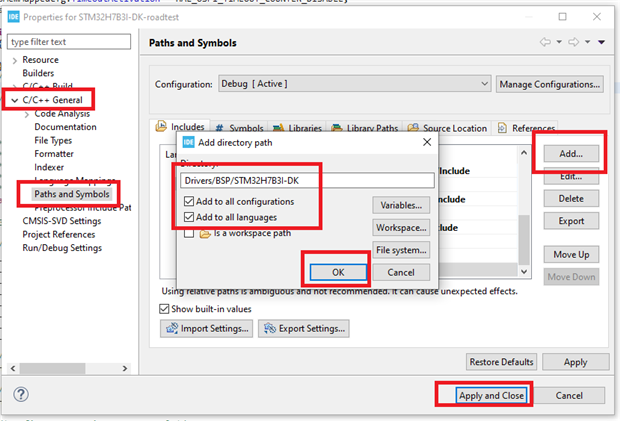Click the forward navigation arrow icon
This screenshot has width=620, height=421.
[573, 42]
